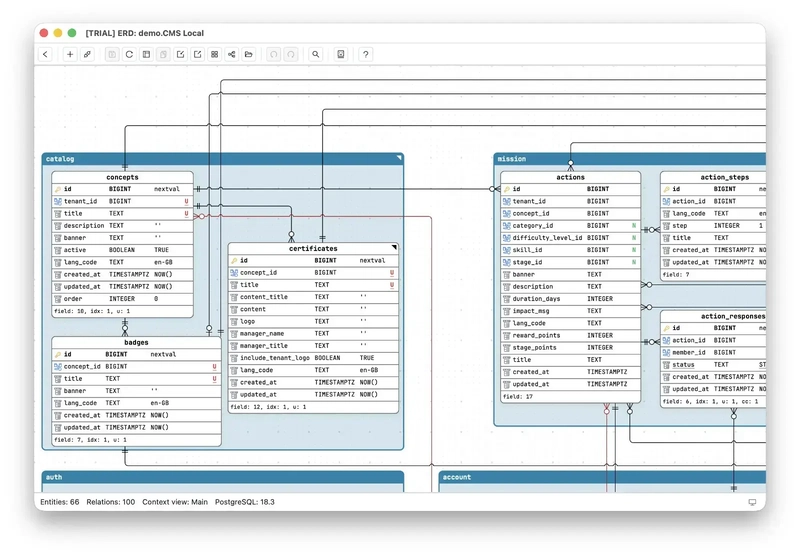Click the step INTEGER row in action_steps

coord(713,225)
